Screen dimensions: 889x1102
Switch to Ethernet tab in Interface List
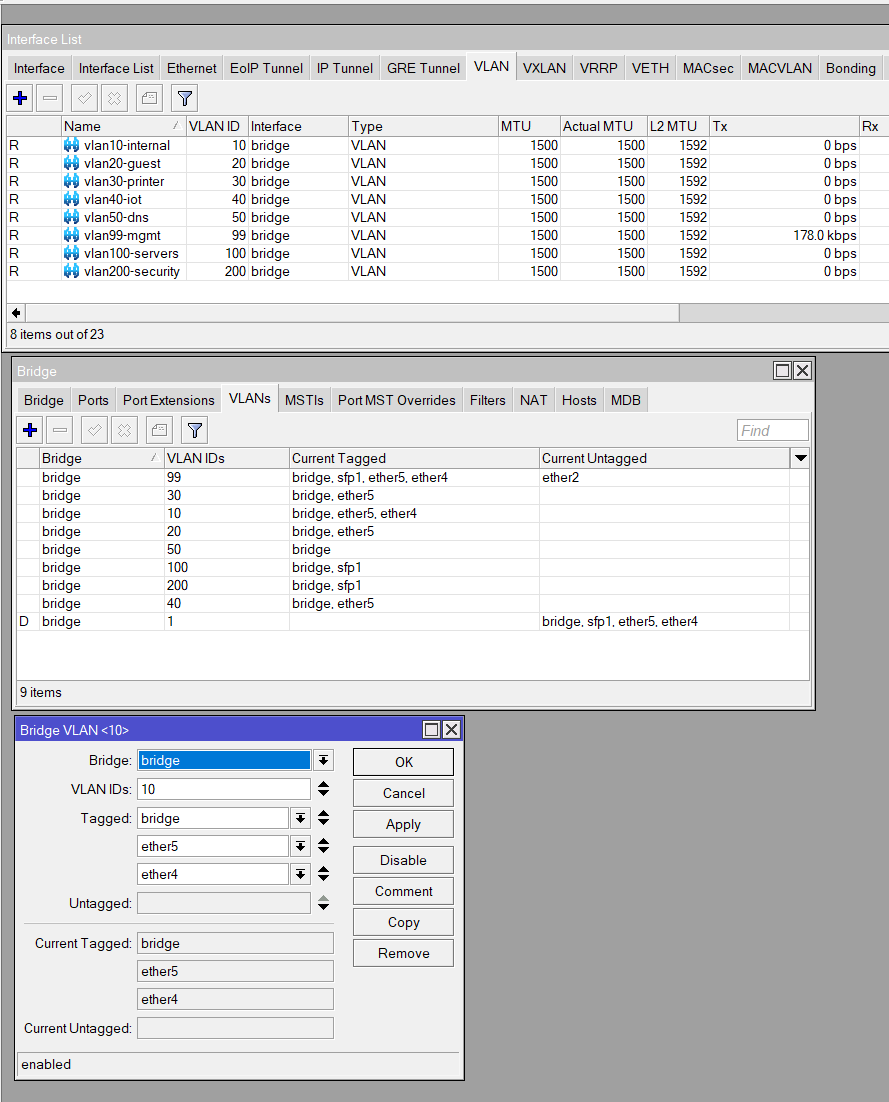click(x=191, y=68)
